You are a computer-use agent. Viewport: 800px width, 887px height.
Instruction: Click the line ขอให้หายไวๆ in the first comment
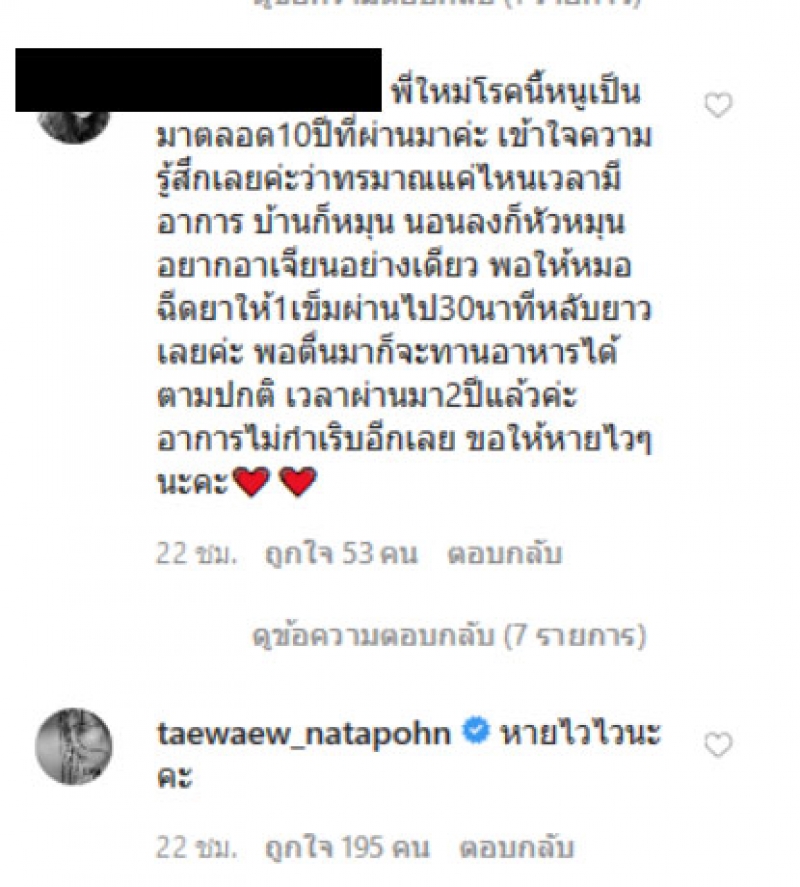click(558, 440)
